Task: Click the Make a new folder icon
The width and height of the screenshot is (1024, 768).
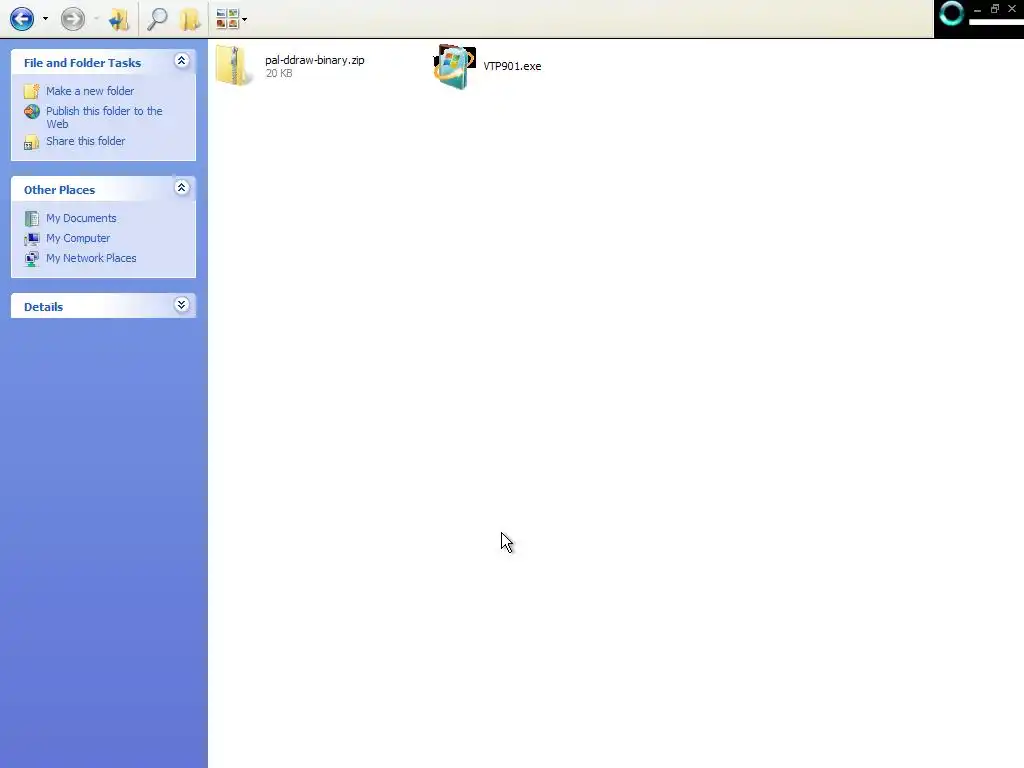Action: pos(31,91)
